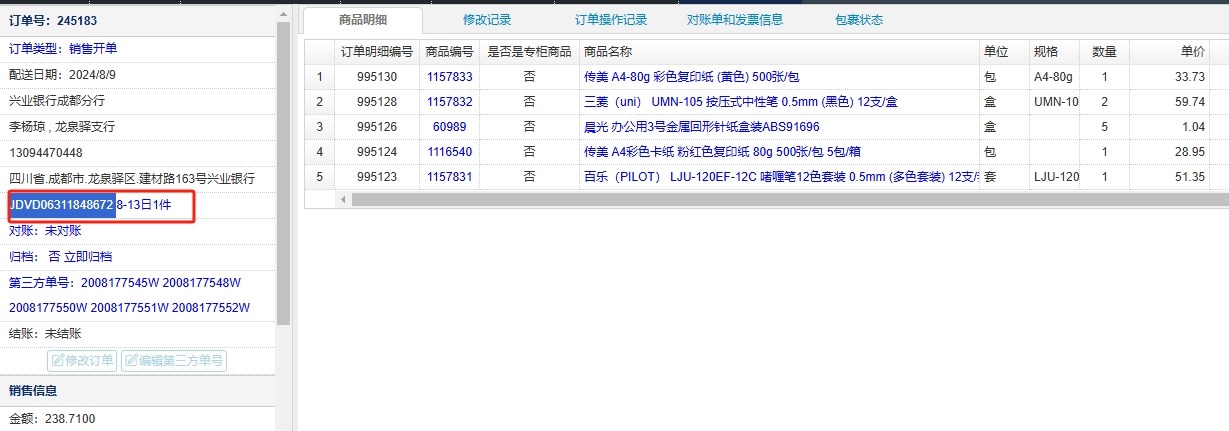Click the 规格 column header
This screenshot has width=1229, height=431.
pos(1054,52)
